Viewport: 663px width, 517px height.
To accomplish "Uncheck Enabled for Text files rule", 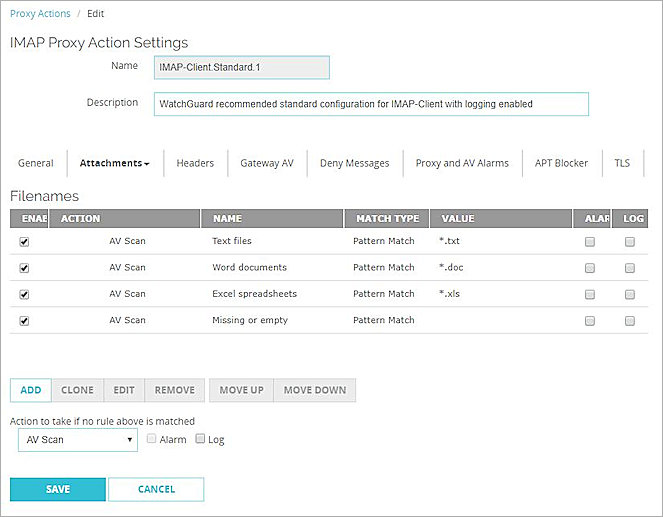I will point(24,242).
